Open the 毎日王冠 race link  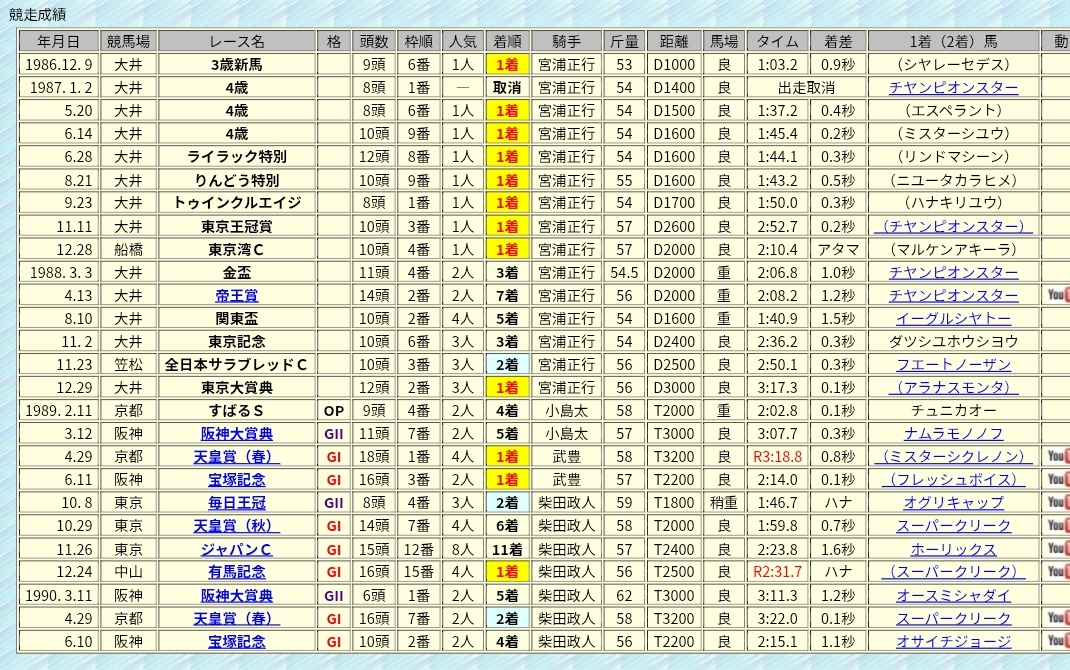pyautogui.click(x=237, y=502)
